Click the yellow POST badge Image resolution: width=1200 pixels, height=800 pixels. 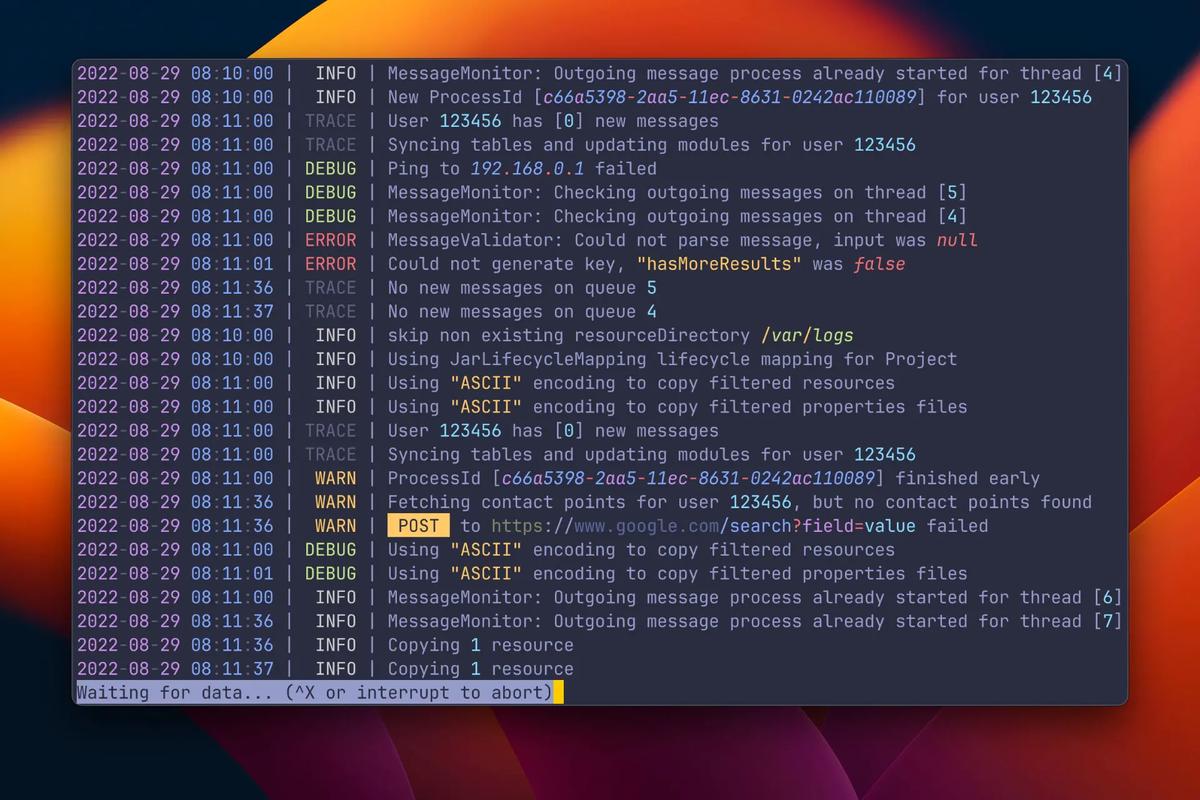418,526
